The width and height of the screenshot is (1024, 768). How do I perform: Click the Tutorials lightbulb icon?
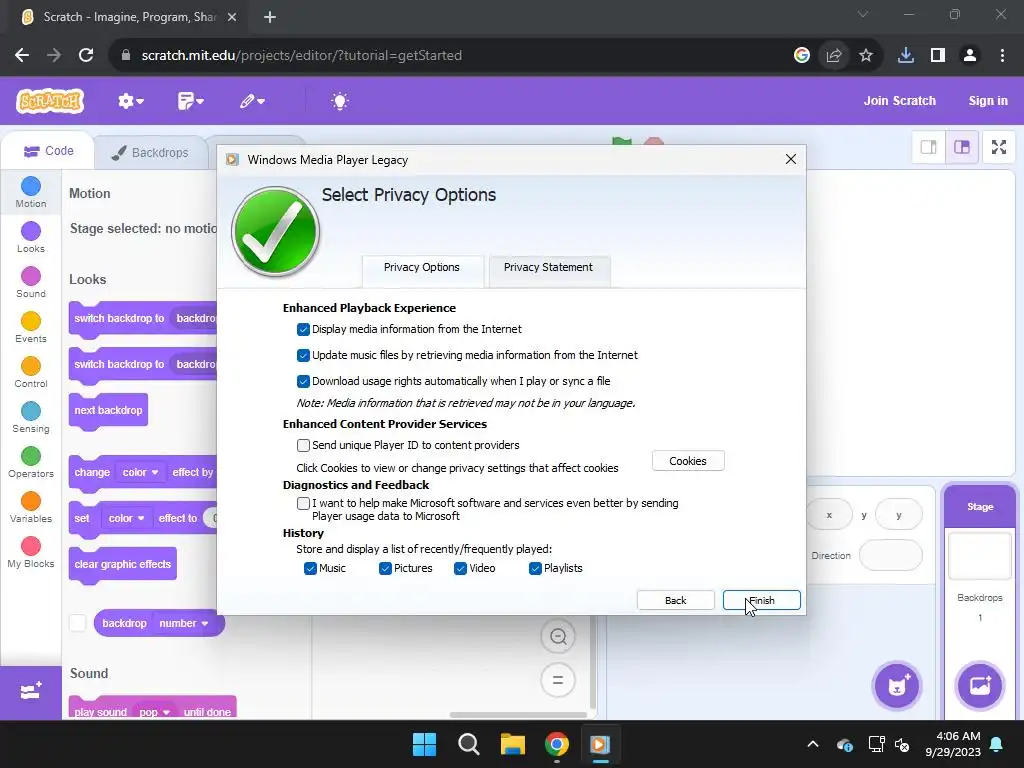point(340,101)
